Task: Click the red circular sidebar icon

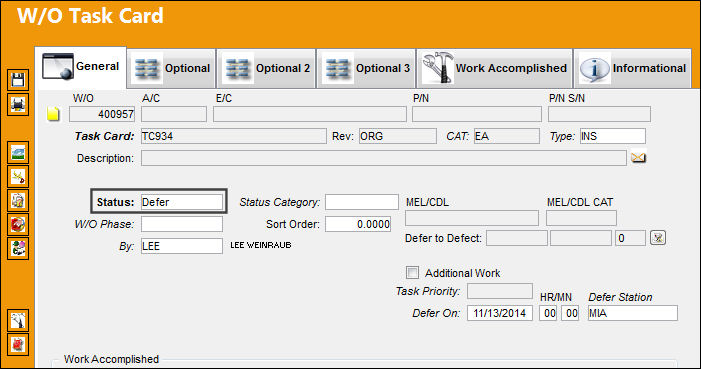Action: (18, 225)
